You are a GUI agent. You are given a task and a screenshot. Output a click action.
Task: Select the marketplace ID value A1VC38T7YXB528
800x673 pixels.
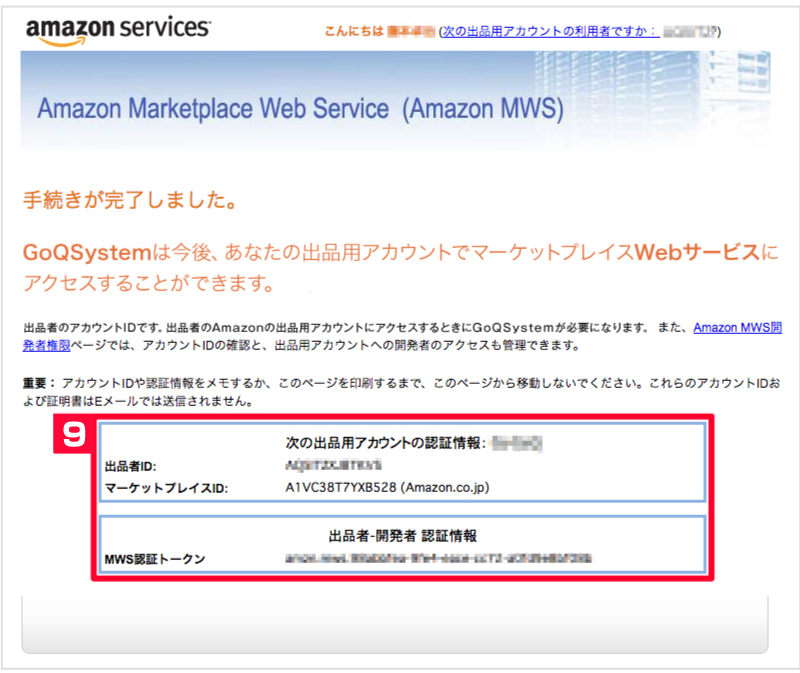coord(341,487)
